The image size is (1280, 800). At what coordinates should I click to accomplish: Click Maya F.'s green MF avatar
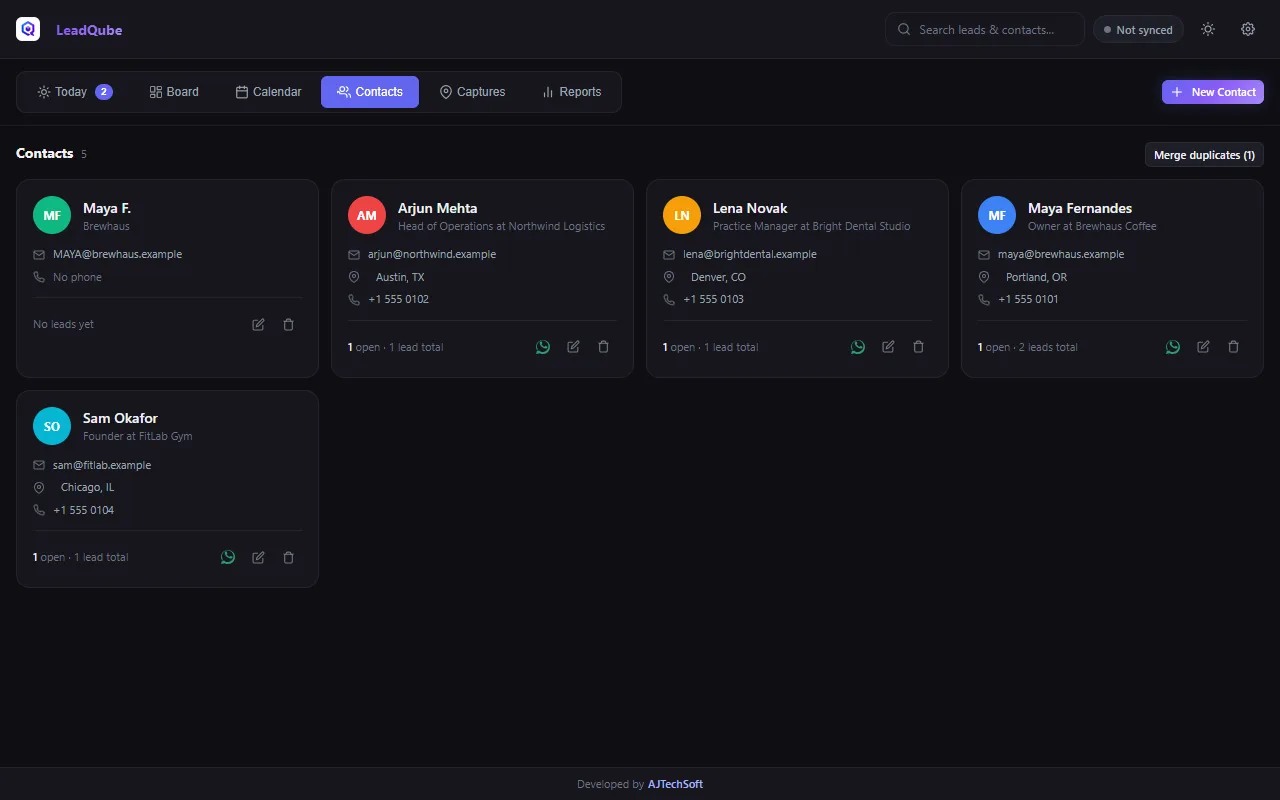[x=52, y=215]
